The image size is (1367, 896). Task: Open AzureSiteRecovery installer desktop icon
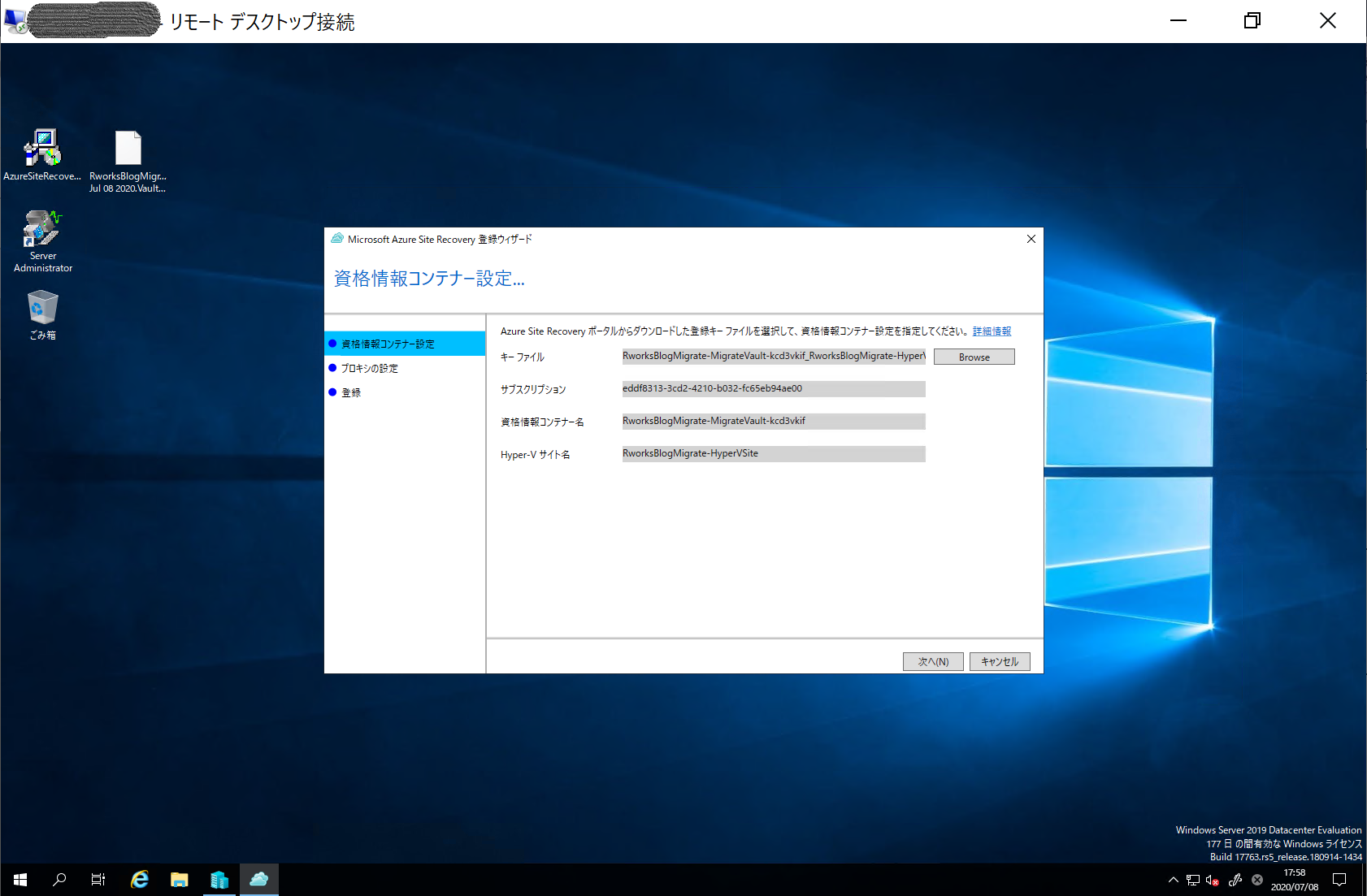point(42,154)
